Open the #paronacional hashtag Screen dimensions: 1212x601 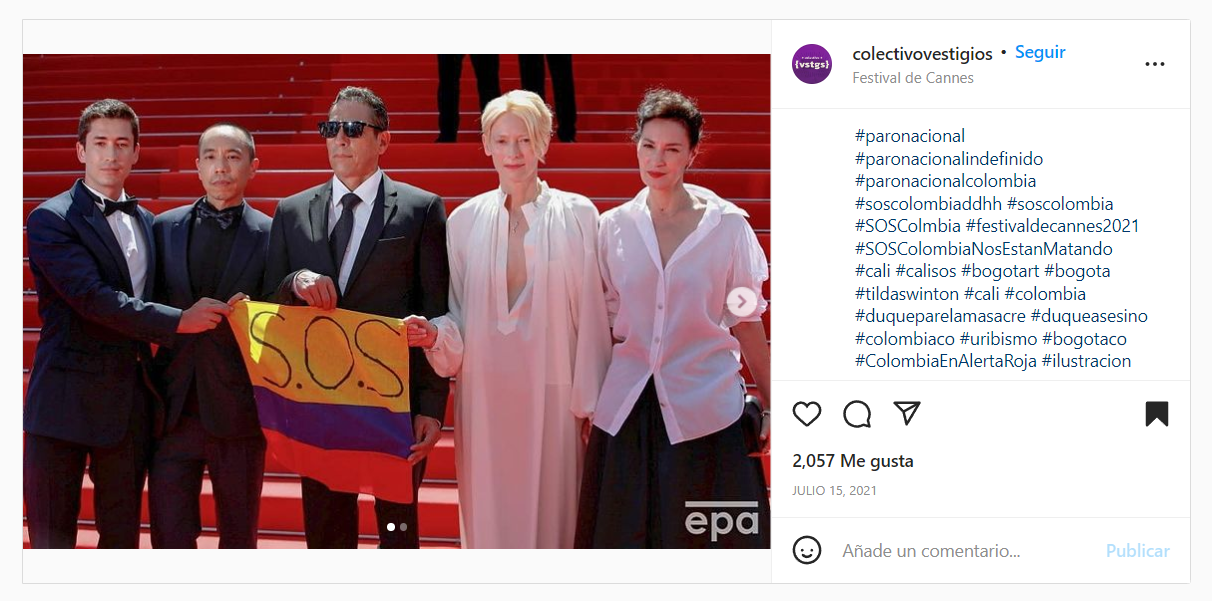coord(910,136)
